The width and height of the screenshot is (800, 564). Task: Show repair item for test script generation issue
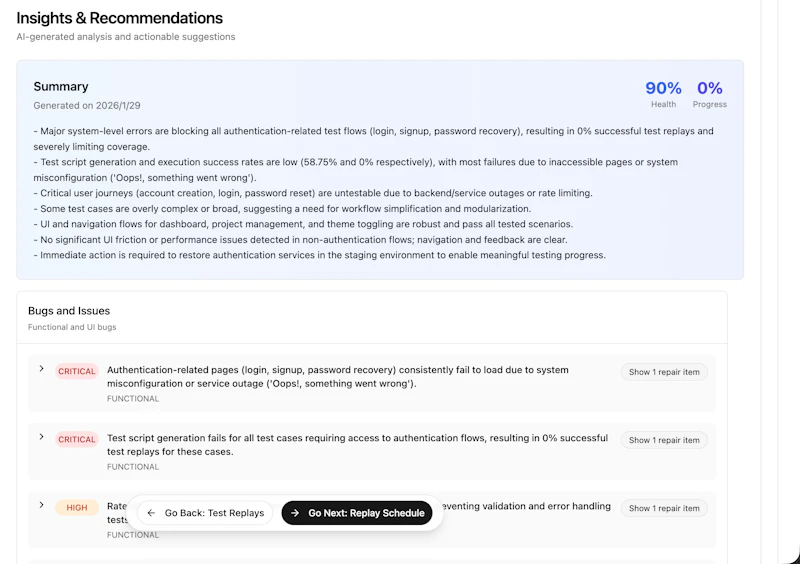click(664, 440)
